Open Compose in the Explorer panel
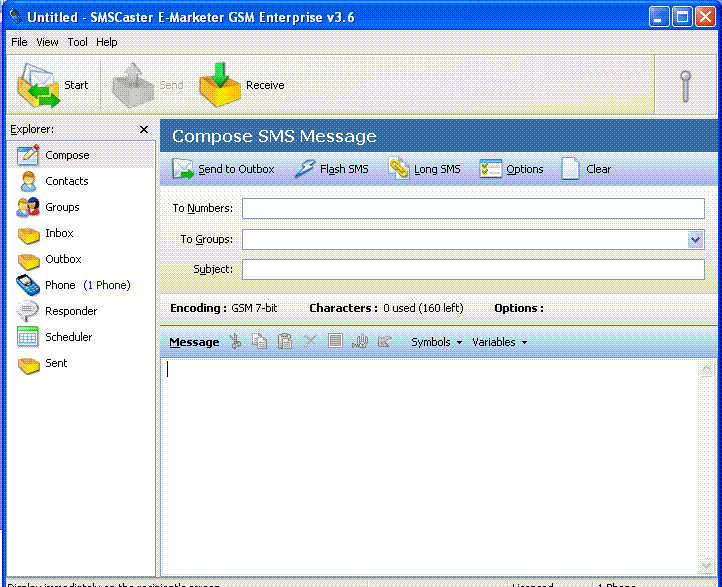The image size is (722, 587). pyautogui.click(x=81, y=155)
